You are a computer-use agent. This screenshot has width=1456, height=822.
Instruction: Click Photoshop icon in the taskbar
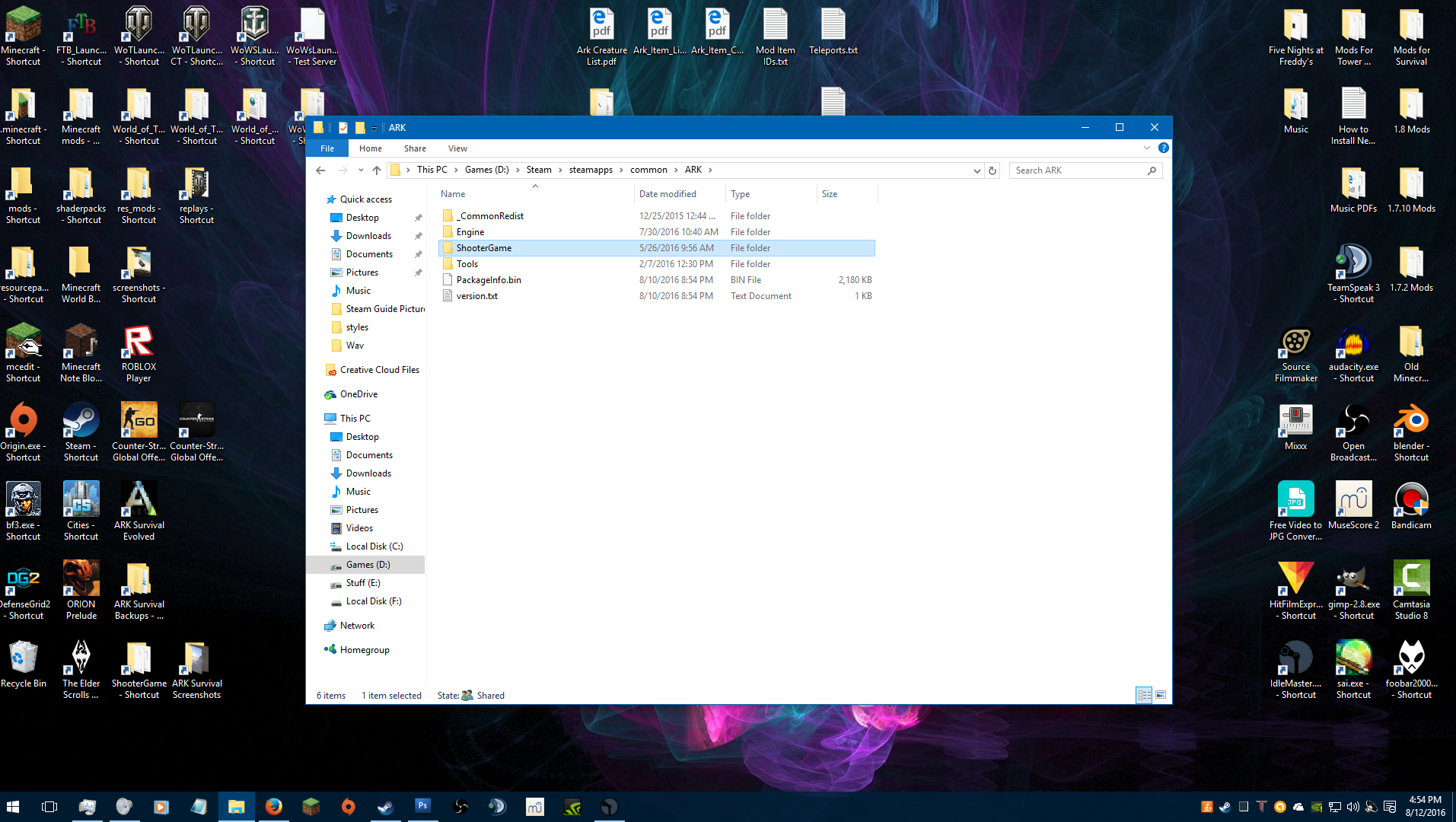[423, 806]
